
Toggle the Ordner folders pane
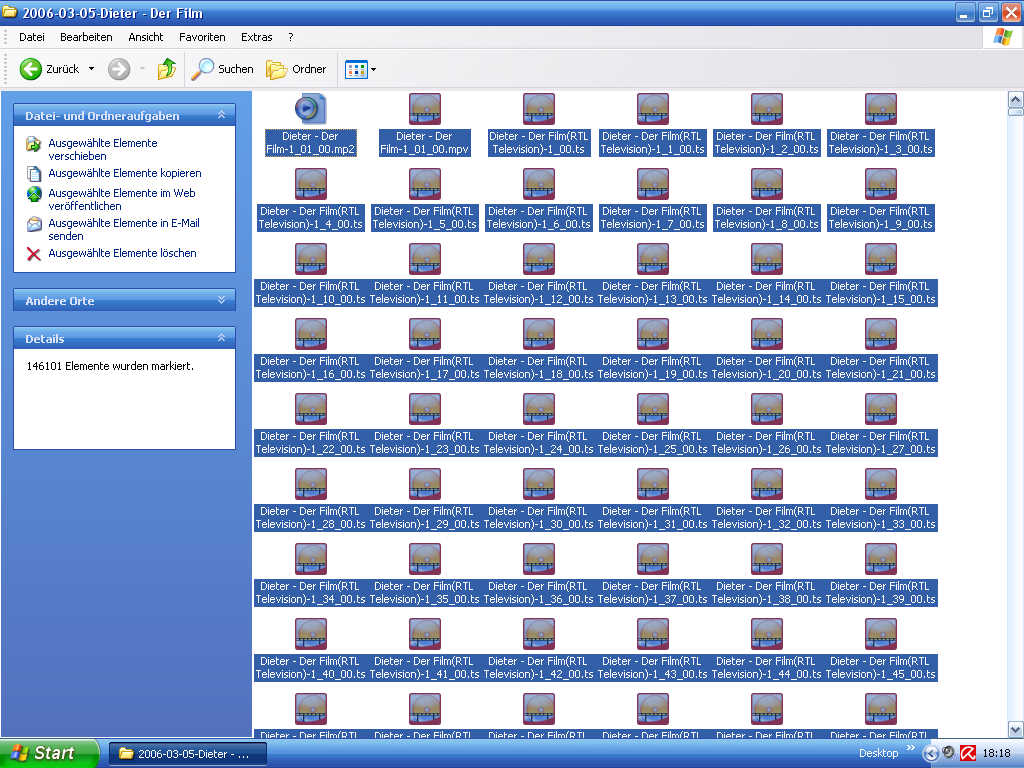pyautogui.click(x=296, y=69)
